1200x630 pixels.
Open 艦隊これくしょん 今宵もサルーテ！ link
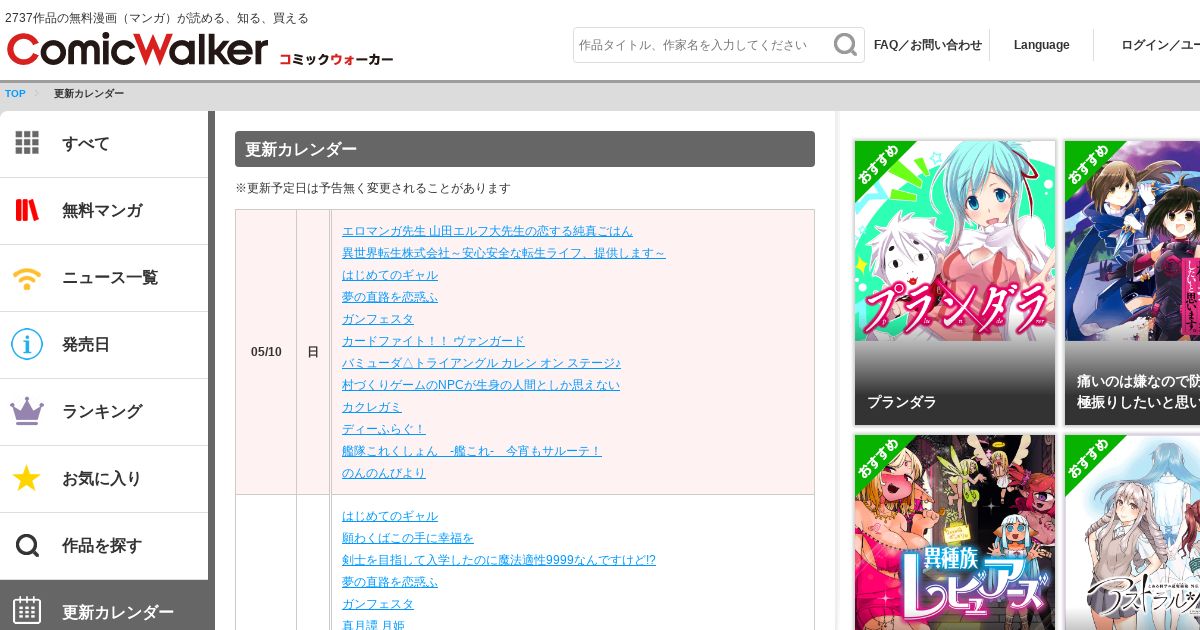tap(472, 451)
